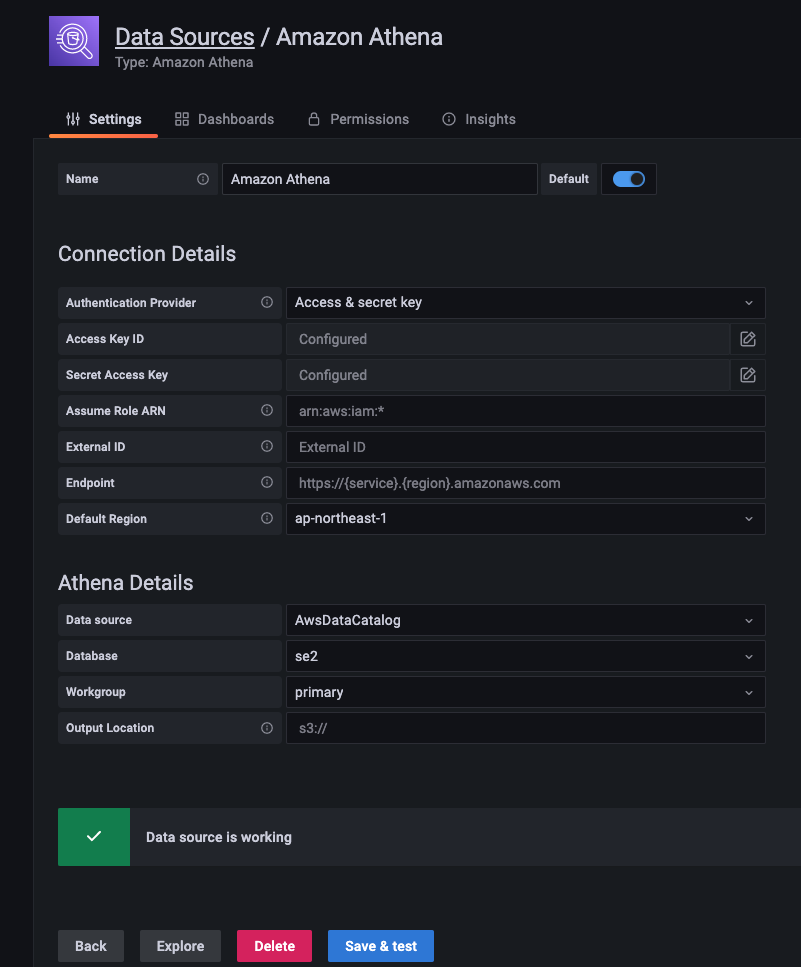Toggle the Default data source switch

(628, 179)
